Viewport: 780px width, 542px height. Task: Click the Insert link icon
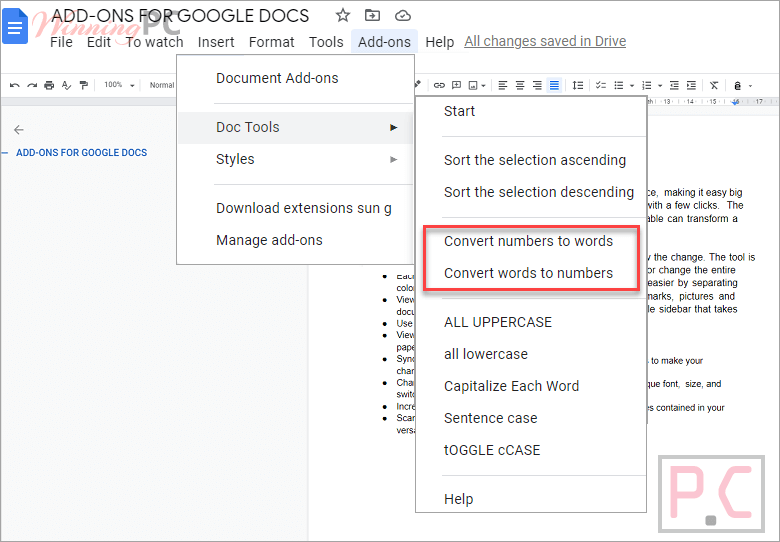click(x=439, y=86)
